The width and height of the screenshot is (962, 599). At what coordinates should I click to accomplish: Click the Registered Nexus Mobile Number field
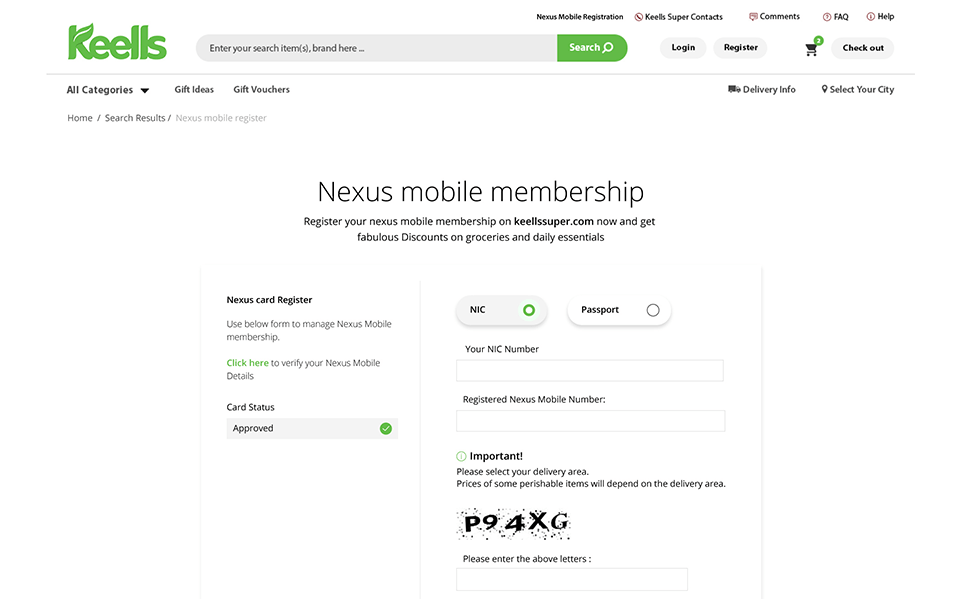coord(589,421)
